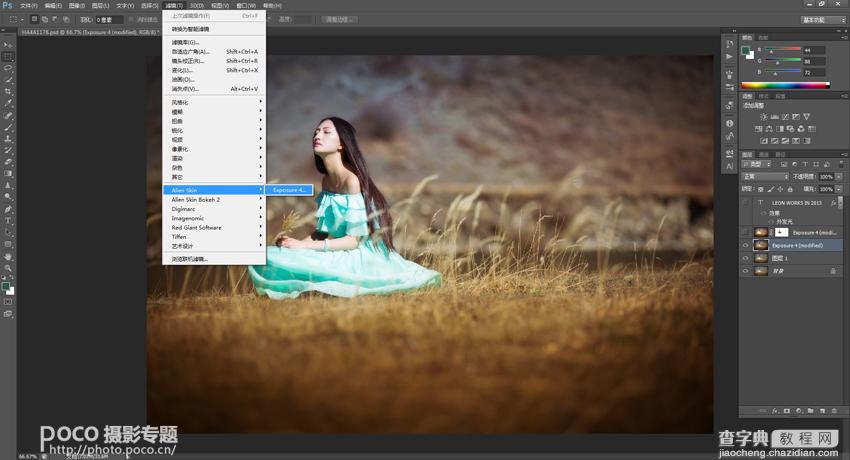Collapse effects on the text layer
850x460 pixels.
839,203
